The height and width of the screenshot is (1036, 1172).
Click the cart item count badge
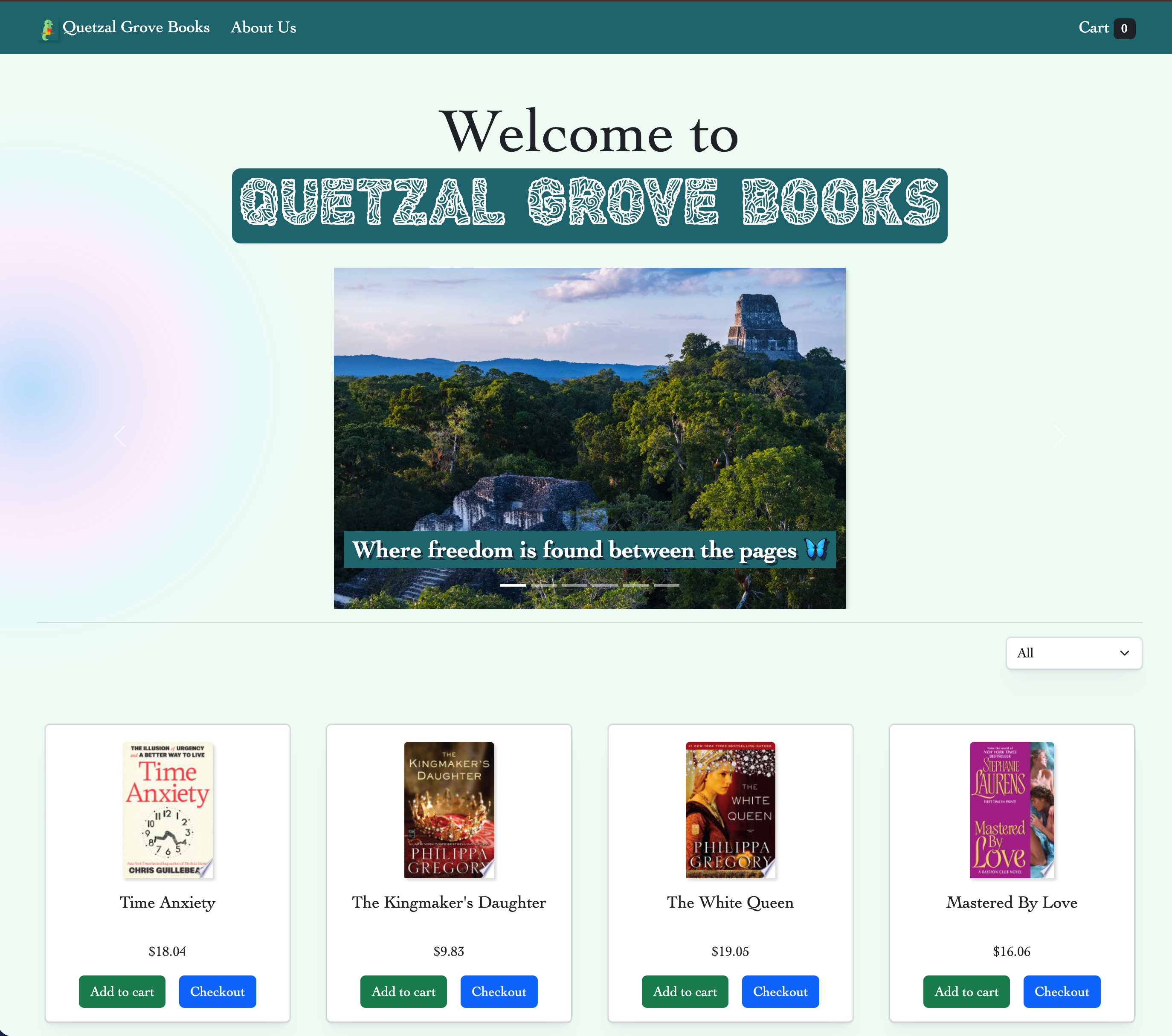(1124, 28)
